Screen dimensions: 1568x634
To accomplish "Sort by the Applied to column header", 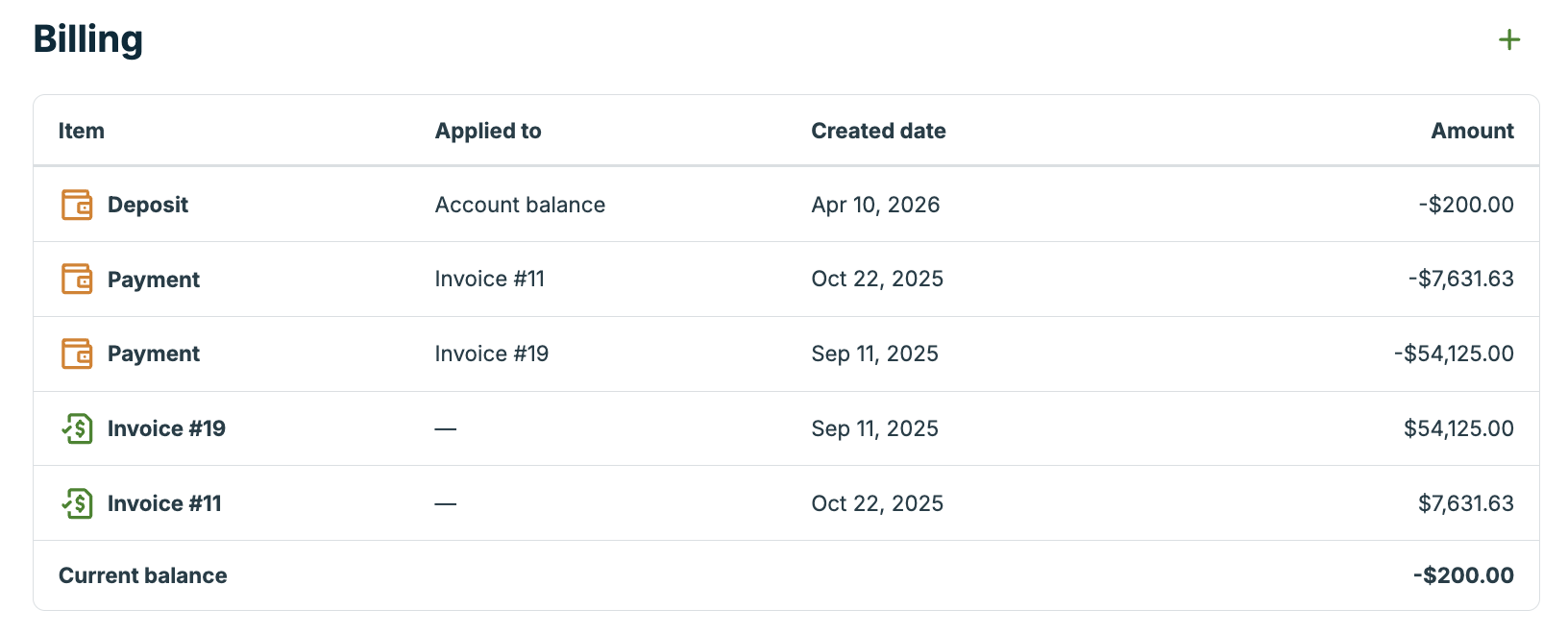I will (488, 131).
